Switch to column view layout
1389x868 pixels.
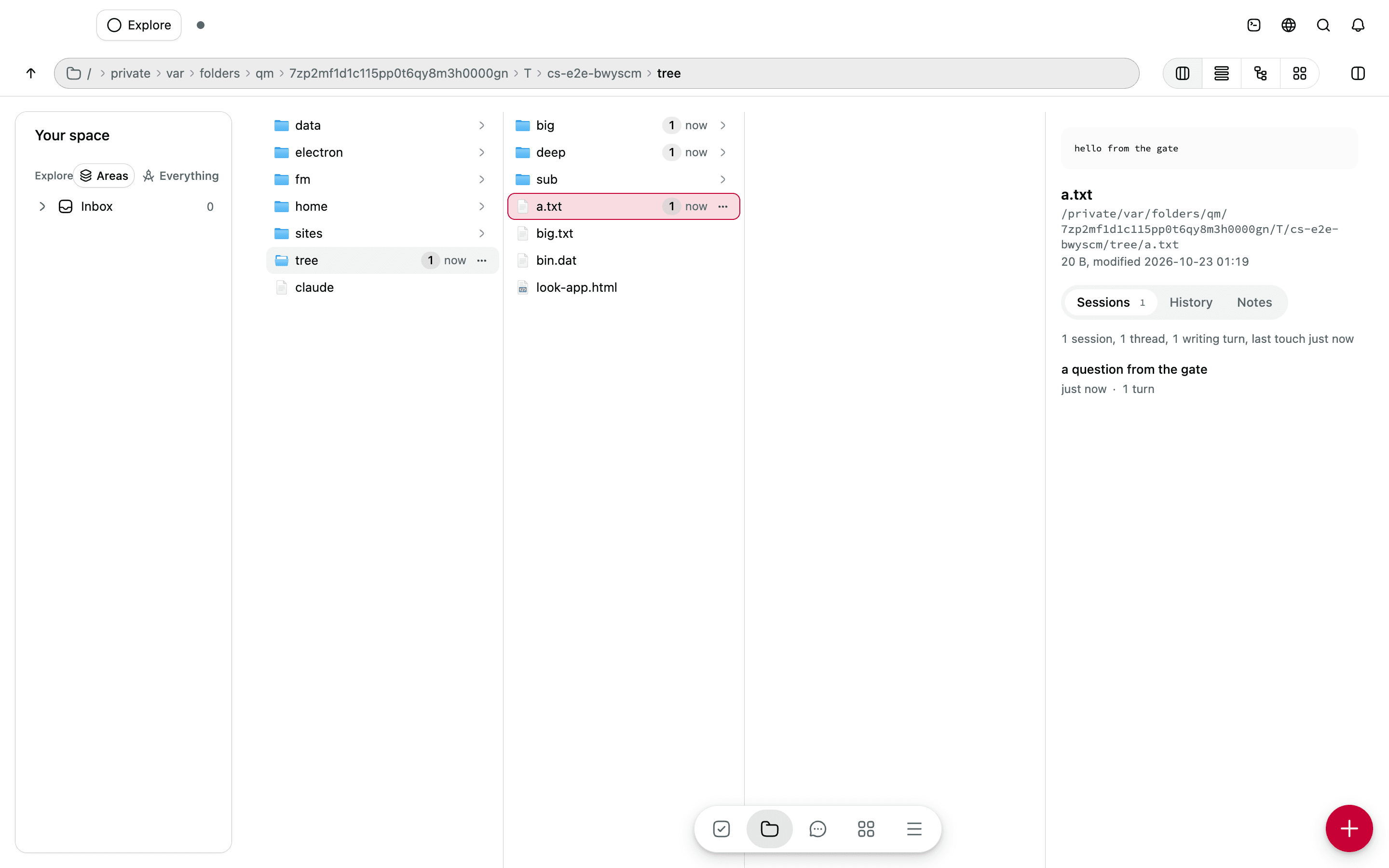1183,73
